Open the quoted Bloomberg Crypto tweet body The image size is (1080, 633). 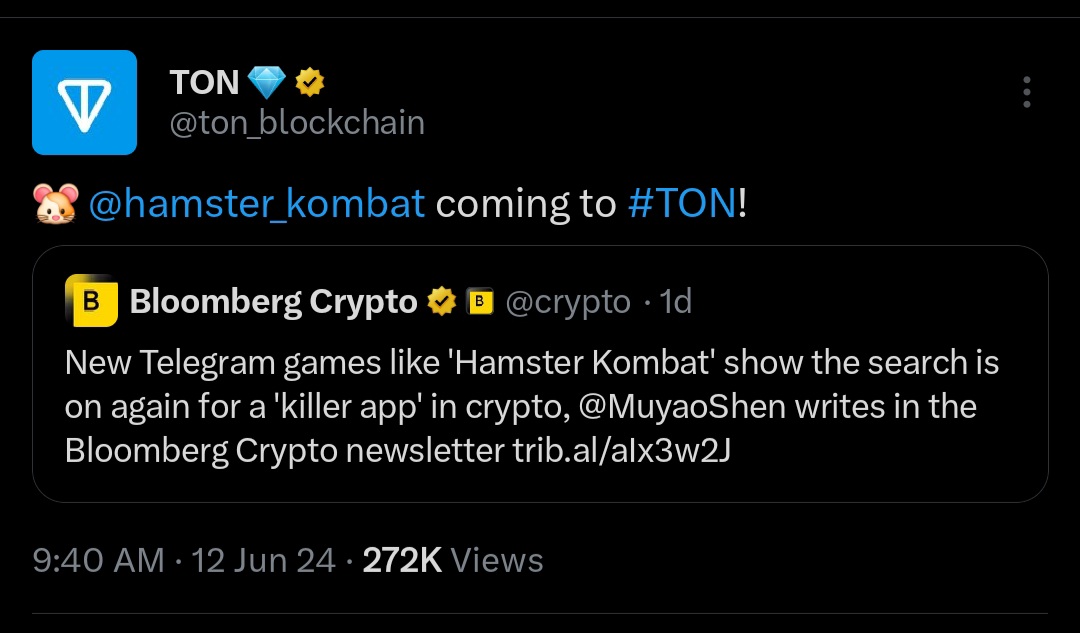(530, 385)
